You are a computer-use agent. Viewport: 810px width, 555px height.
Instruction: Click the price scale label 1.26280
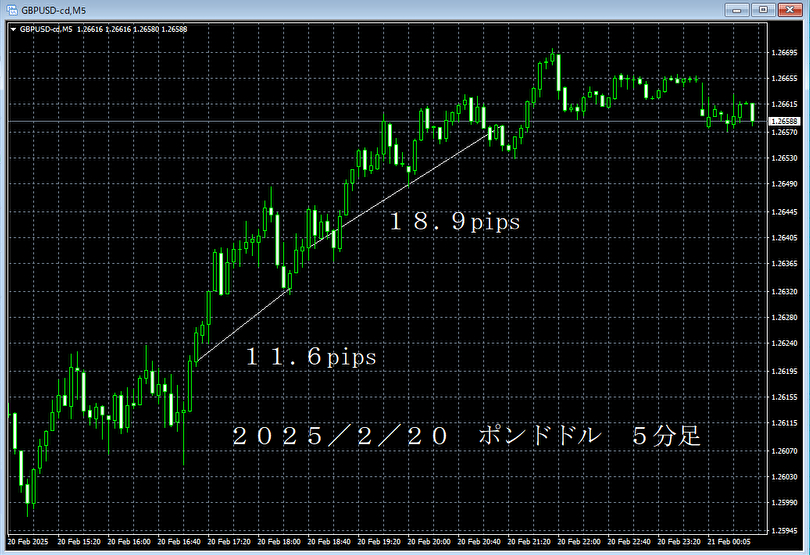[x=784, y=317]
